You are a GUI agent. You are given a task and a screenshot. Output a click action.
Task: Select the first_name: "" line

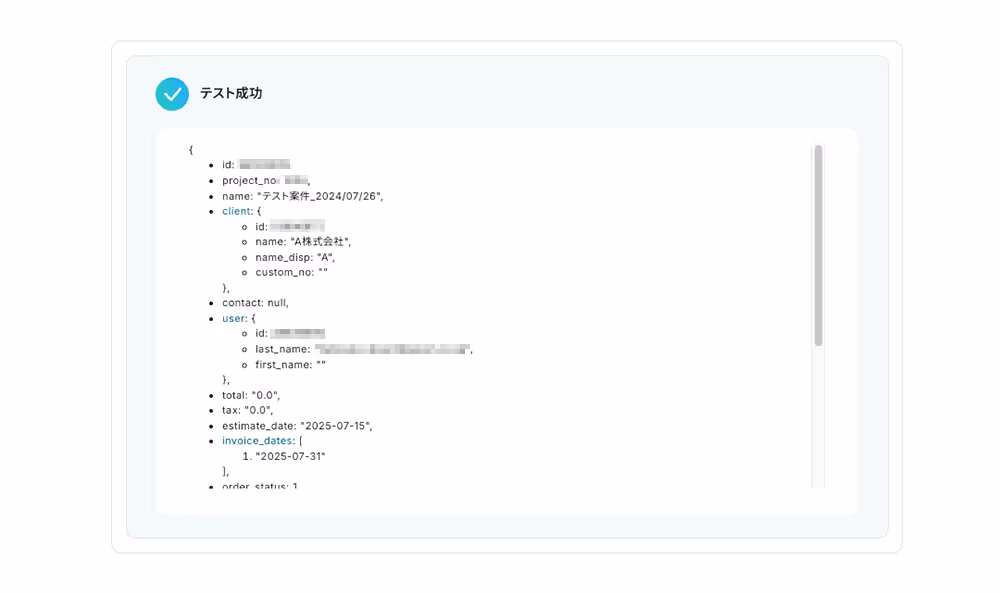point(290,365)
